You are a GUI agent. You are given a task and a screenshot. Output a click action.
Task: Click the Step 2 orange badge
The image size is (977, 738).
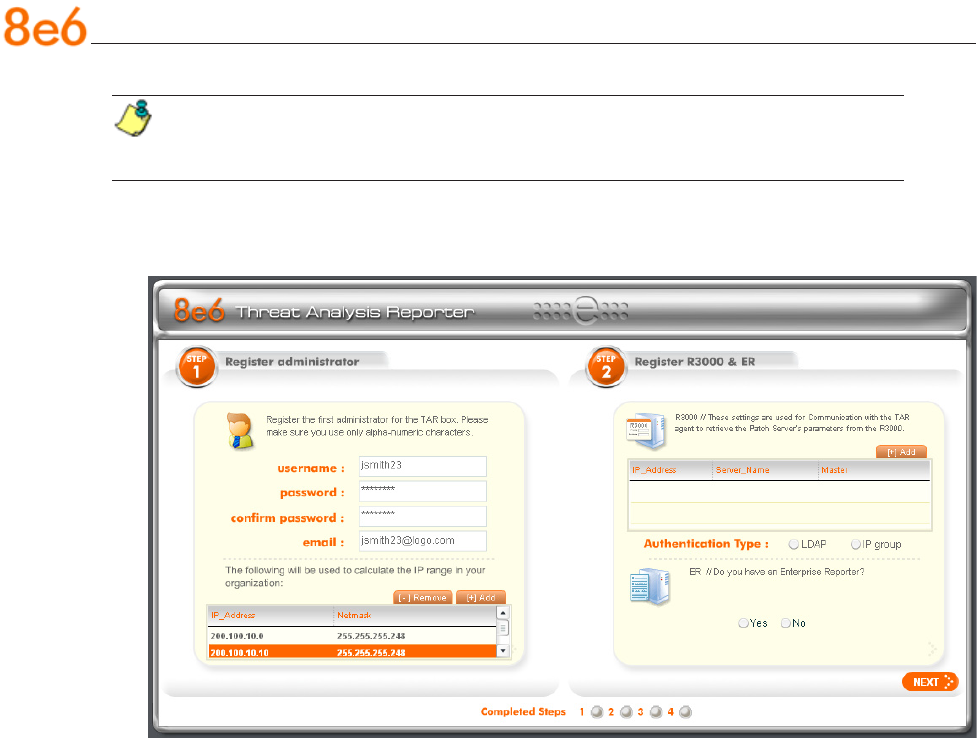pyautogui.click(x=606, y=367)
